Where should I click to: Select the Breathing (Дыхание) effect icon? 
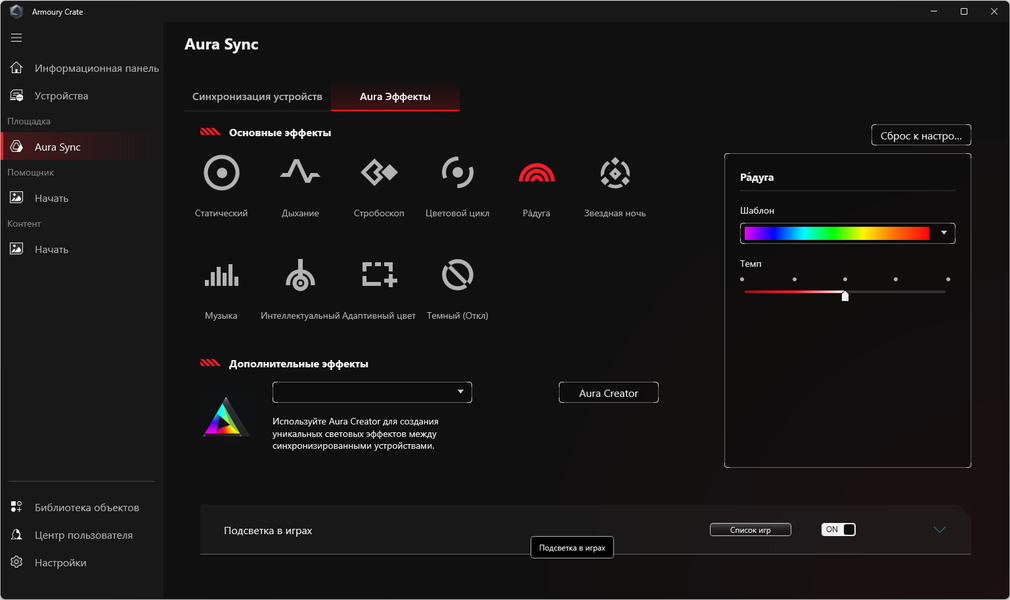pos(300,171)
